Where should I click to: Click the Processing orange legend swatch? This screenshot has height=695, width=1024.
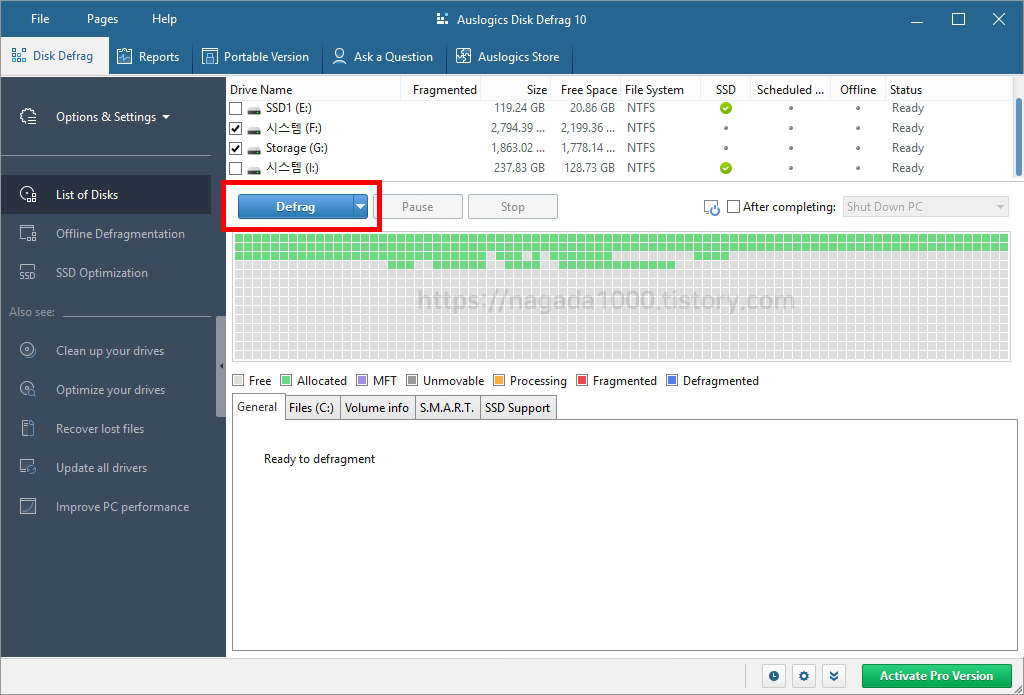tap(499, 381)
